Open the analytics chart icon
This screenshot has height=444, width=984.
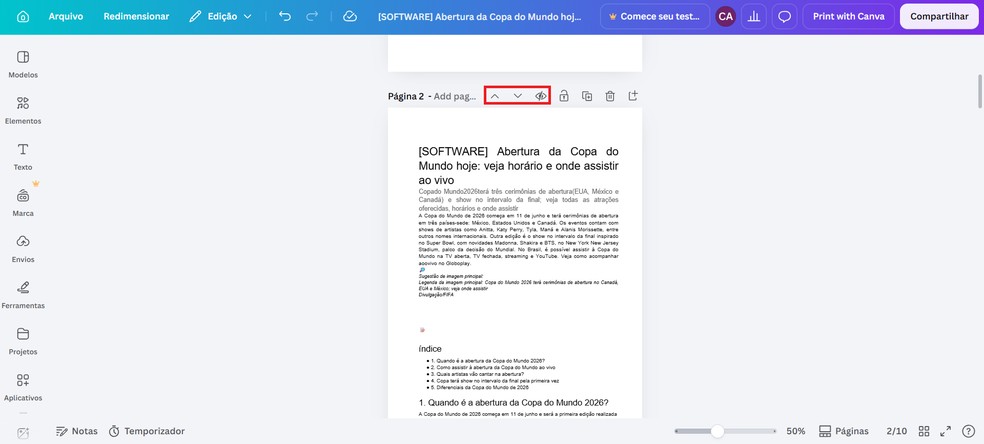(x=754, y=17)
